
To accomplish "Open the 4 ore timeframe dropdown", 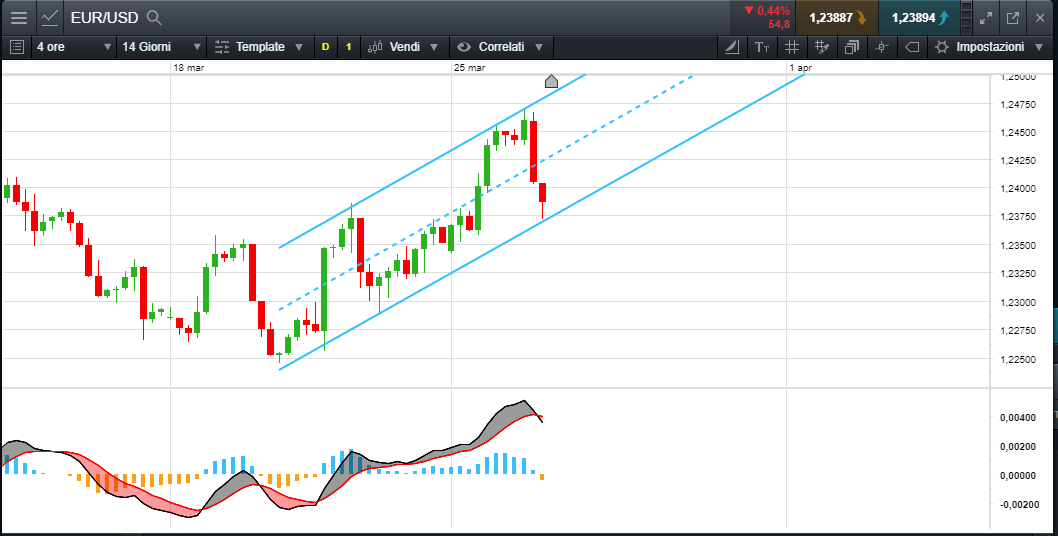I will pyautogui.click(x=74, y=47).
